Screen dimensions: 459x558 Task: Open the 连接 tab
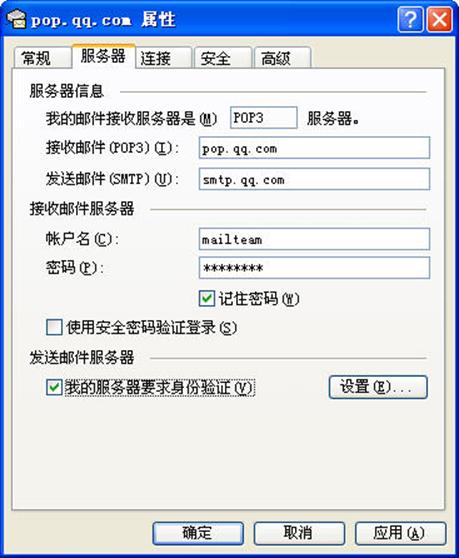pos(164,58)
